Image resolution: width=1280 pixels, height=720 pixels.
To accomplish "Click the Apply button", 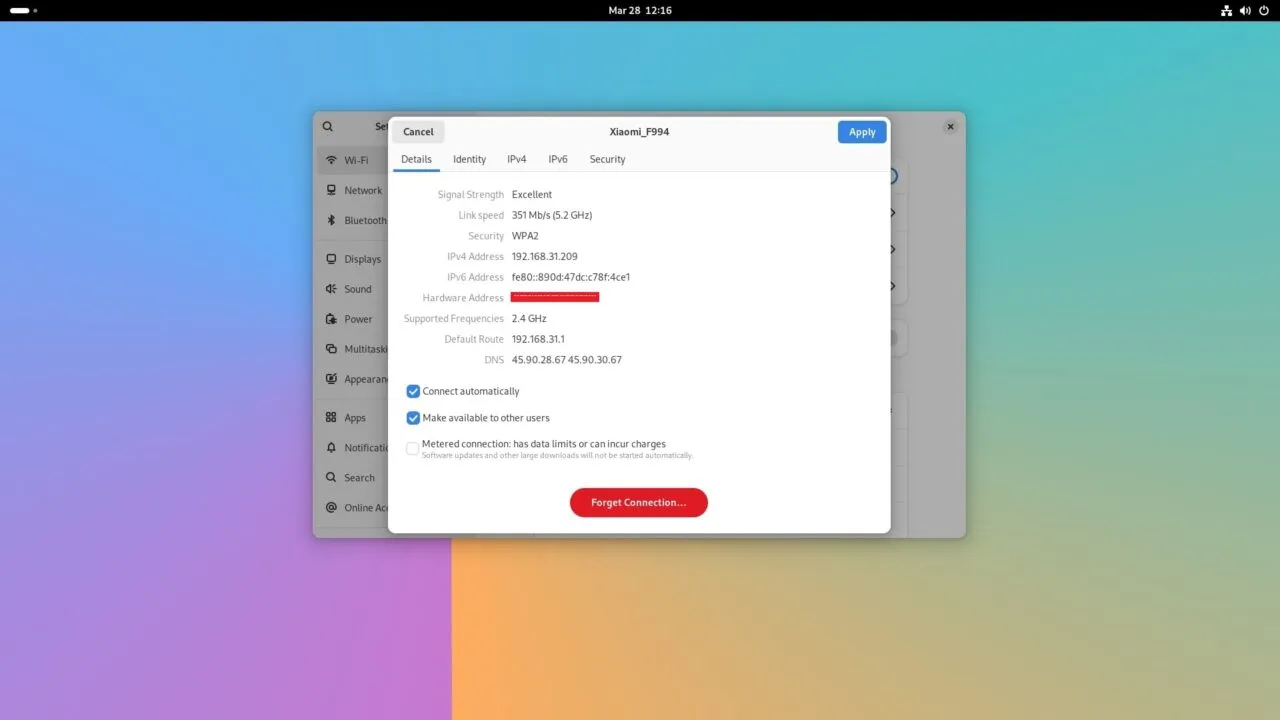I will click(x=861, y=132).
